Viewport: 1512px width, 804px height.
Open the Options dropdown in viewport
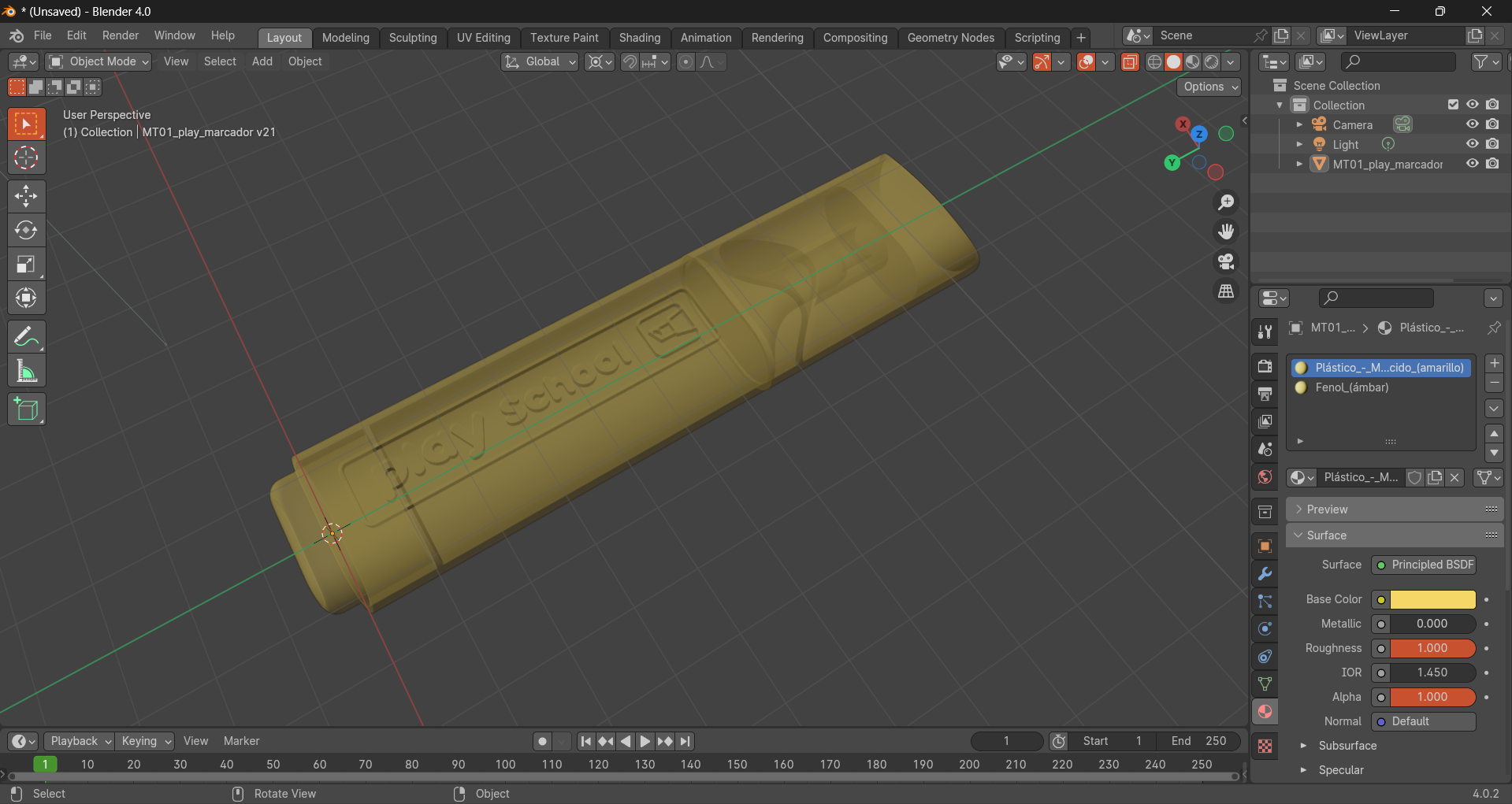pyautogui.click(x=1209, y=87)
